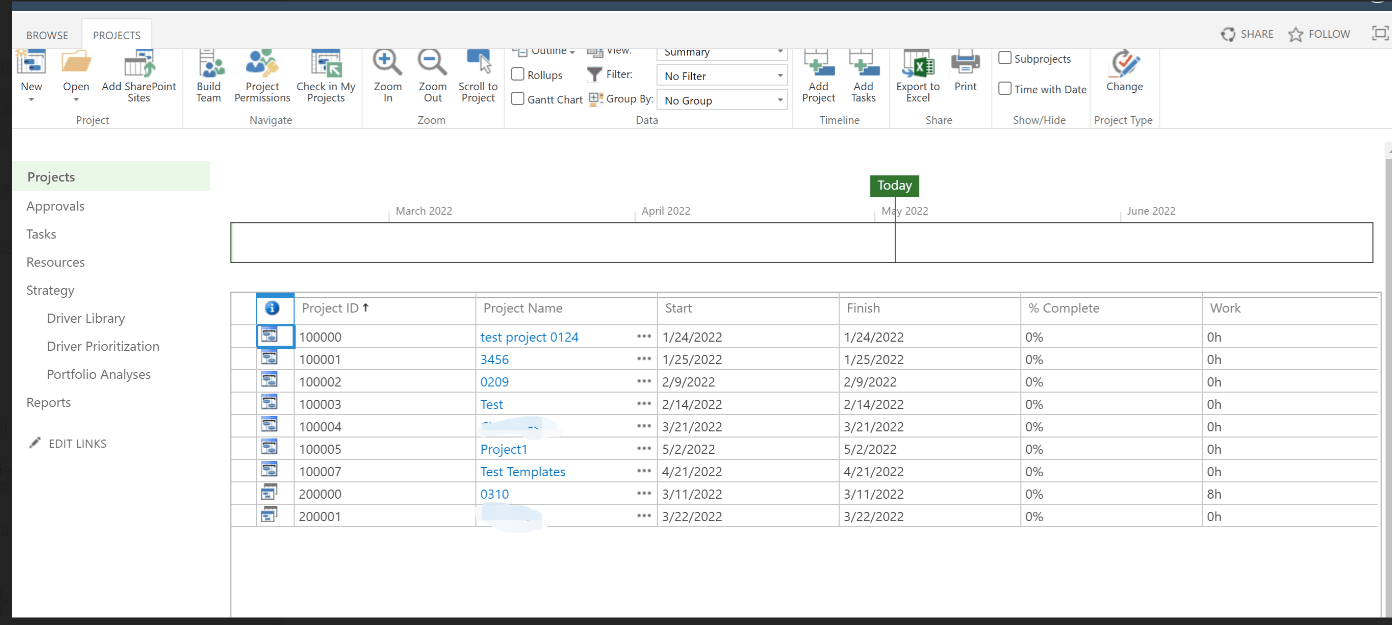
Task: Open ellipsis menu for project 3456
Action: 644,359
